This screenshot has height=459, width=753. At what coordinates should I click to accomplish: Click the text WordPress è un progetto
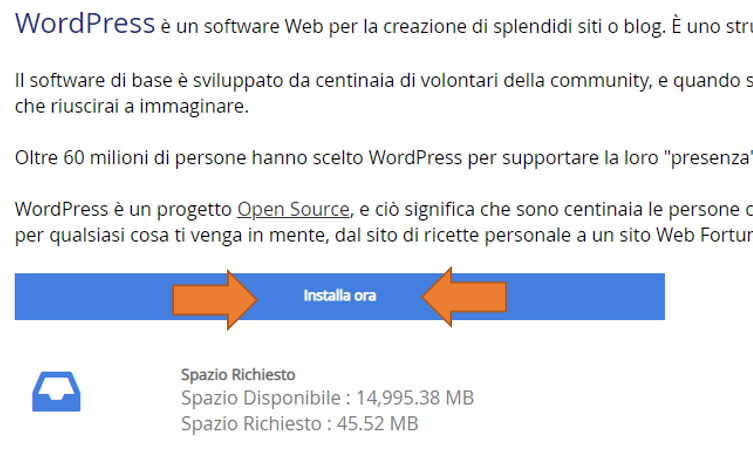point(123,209)
